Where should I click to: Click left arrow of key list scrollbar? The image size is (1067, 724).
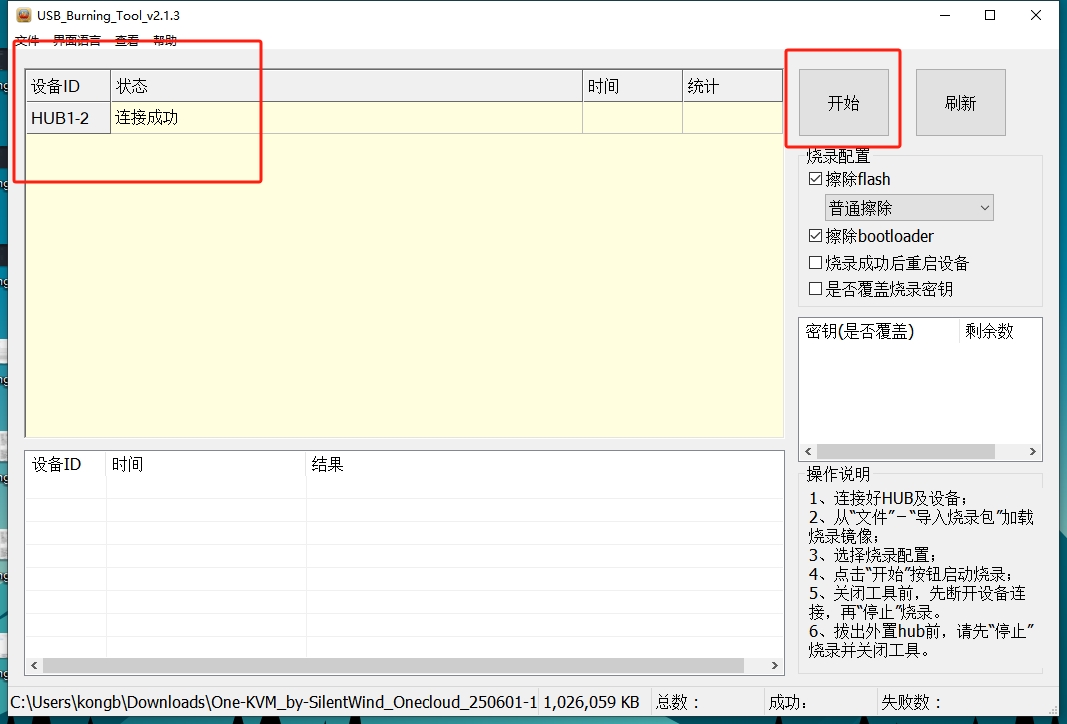coord(808,452)
